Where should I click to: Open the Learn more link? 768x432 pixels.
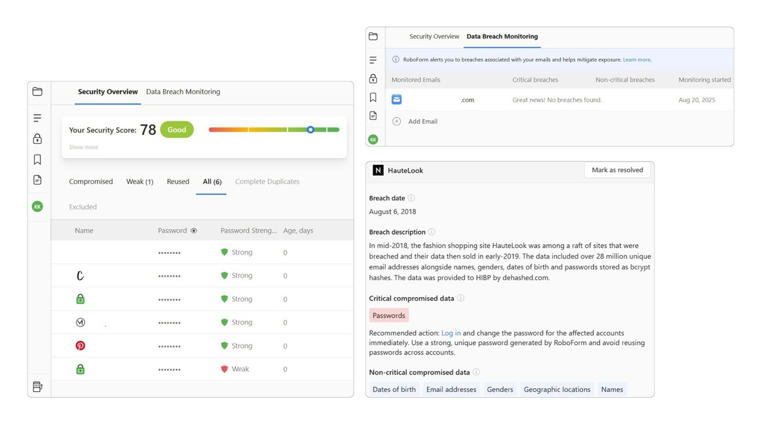click(637, 60)
